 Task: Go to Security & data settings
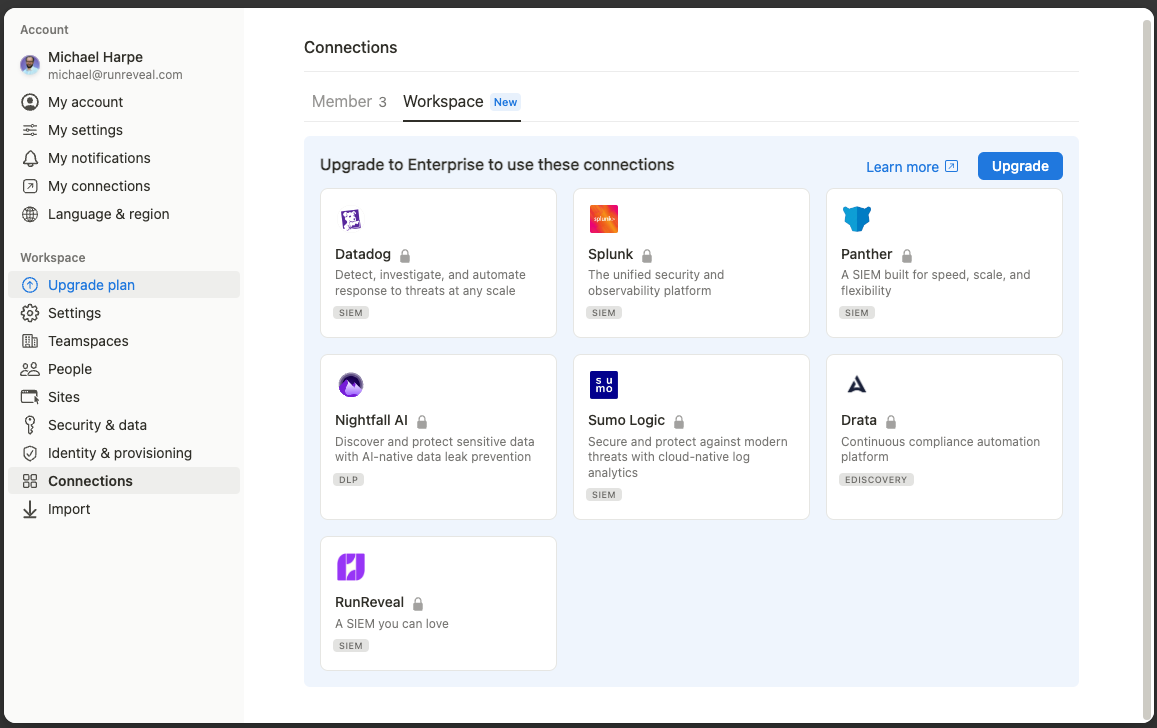[97, 425]
